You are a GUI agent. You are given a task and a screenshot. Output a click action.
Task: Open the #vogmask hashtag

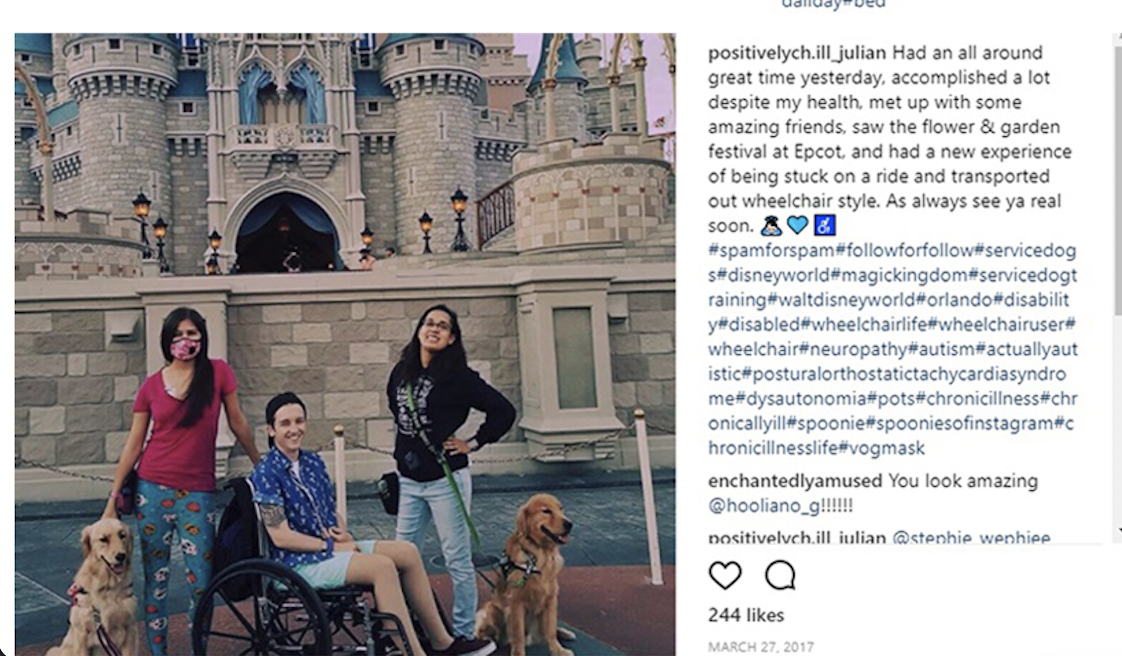coord(882,449)
